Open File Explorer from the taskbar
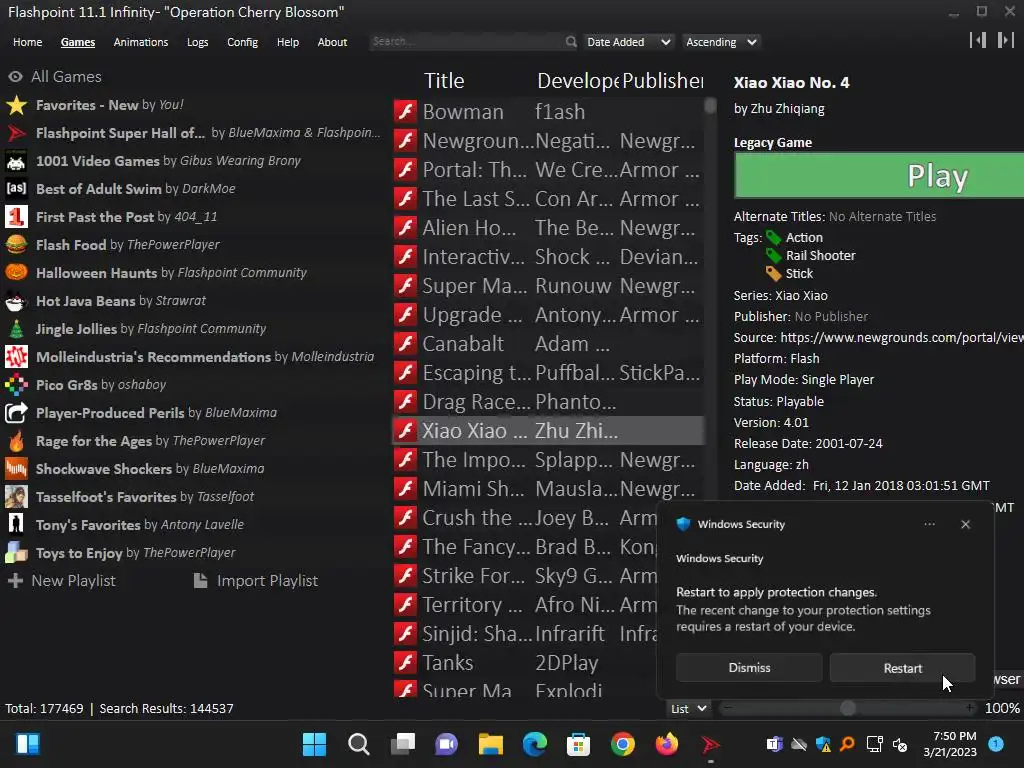Screen dimensions: 1024x768 490,744
